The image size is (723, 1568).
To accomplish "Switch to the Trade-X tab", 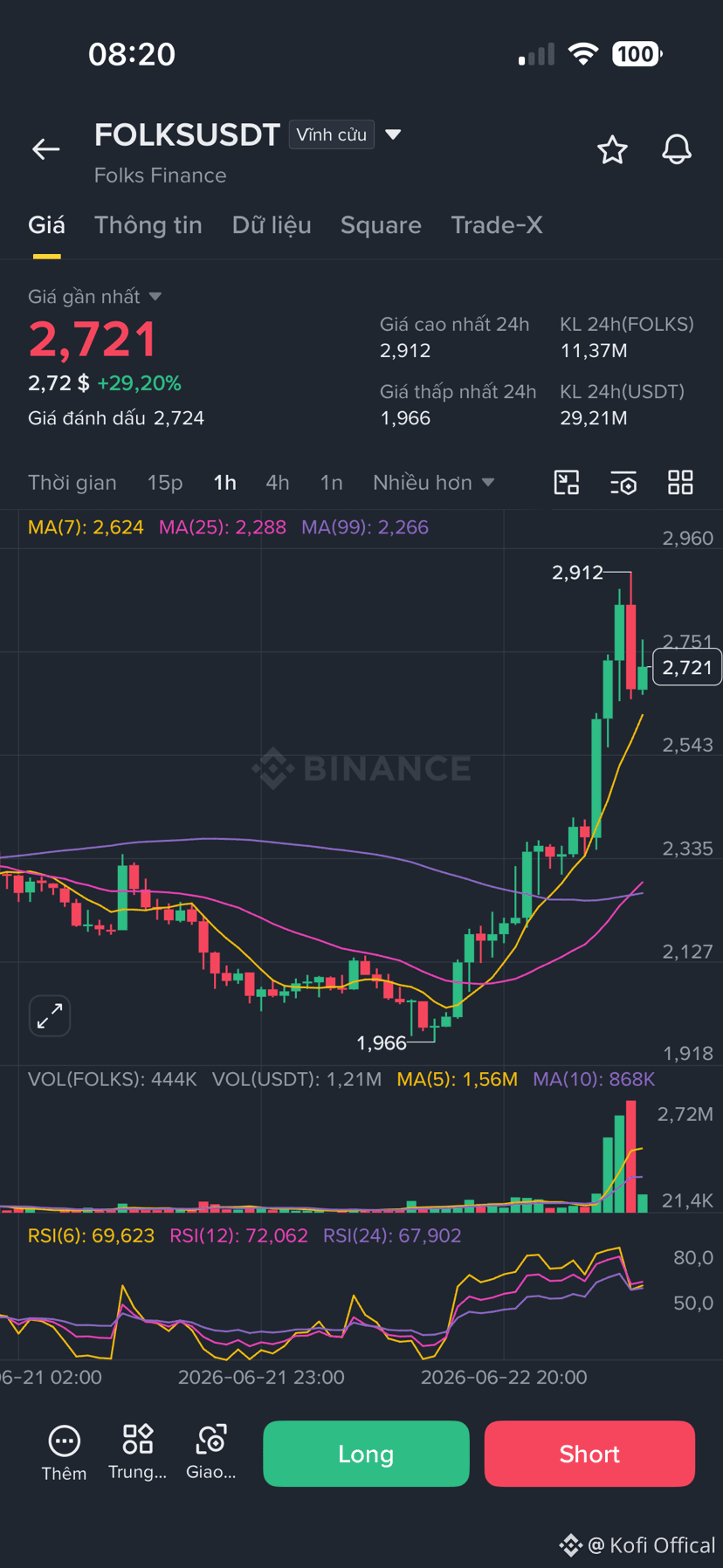I will tap(497, 225).
